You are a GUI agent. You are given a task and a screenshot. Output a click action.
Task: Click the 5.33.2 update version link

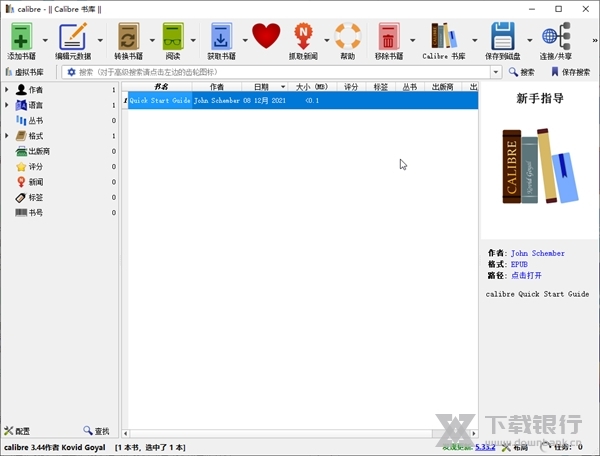pos(485,447)
